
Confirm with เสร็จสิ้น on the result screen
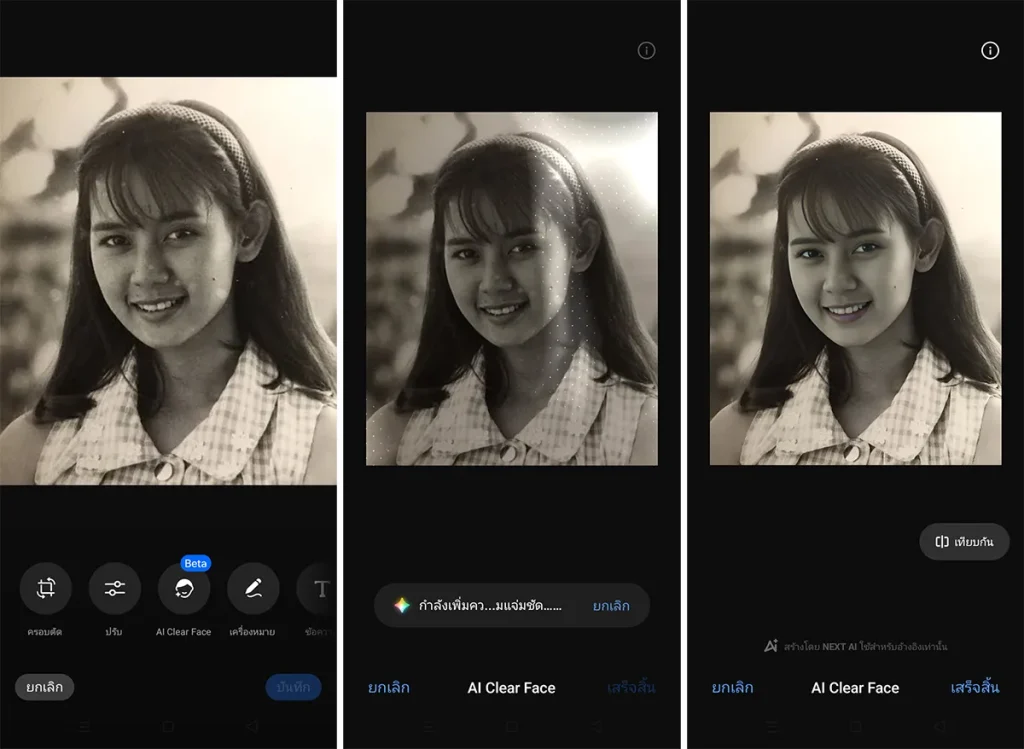click(974, 688)
